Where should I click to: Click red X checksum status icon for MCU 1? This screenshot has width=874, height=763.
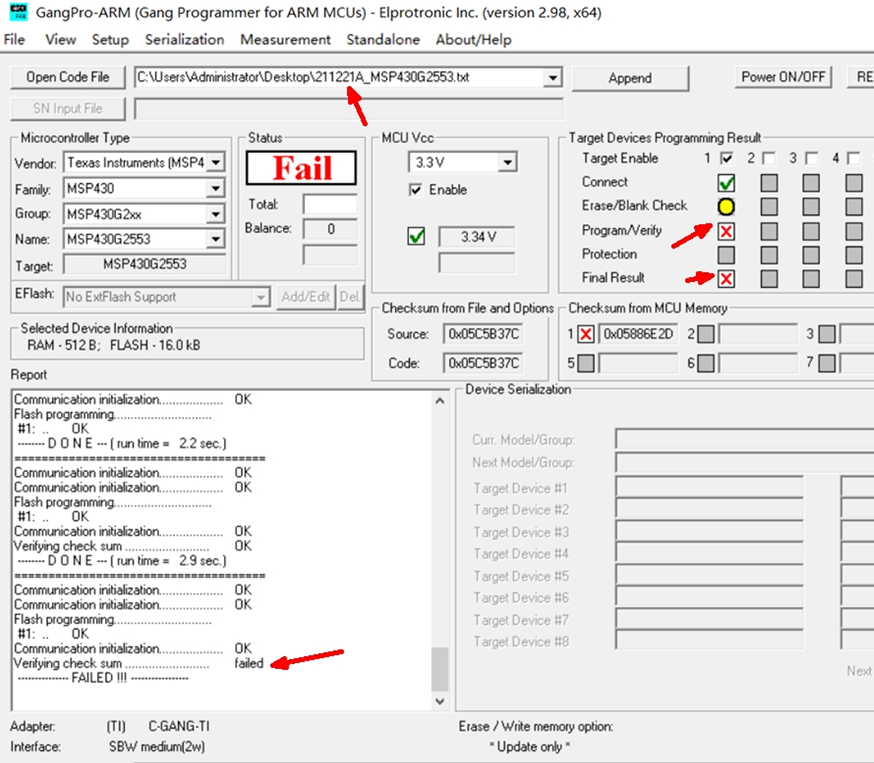[585, 334]
